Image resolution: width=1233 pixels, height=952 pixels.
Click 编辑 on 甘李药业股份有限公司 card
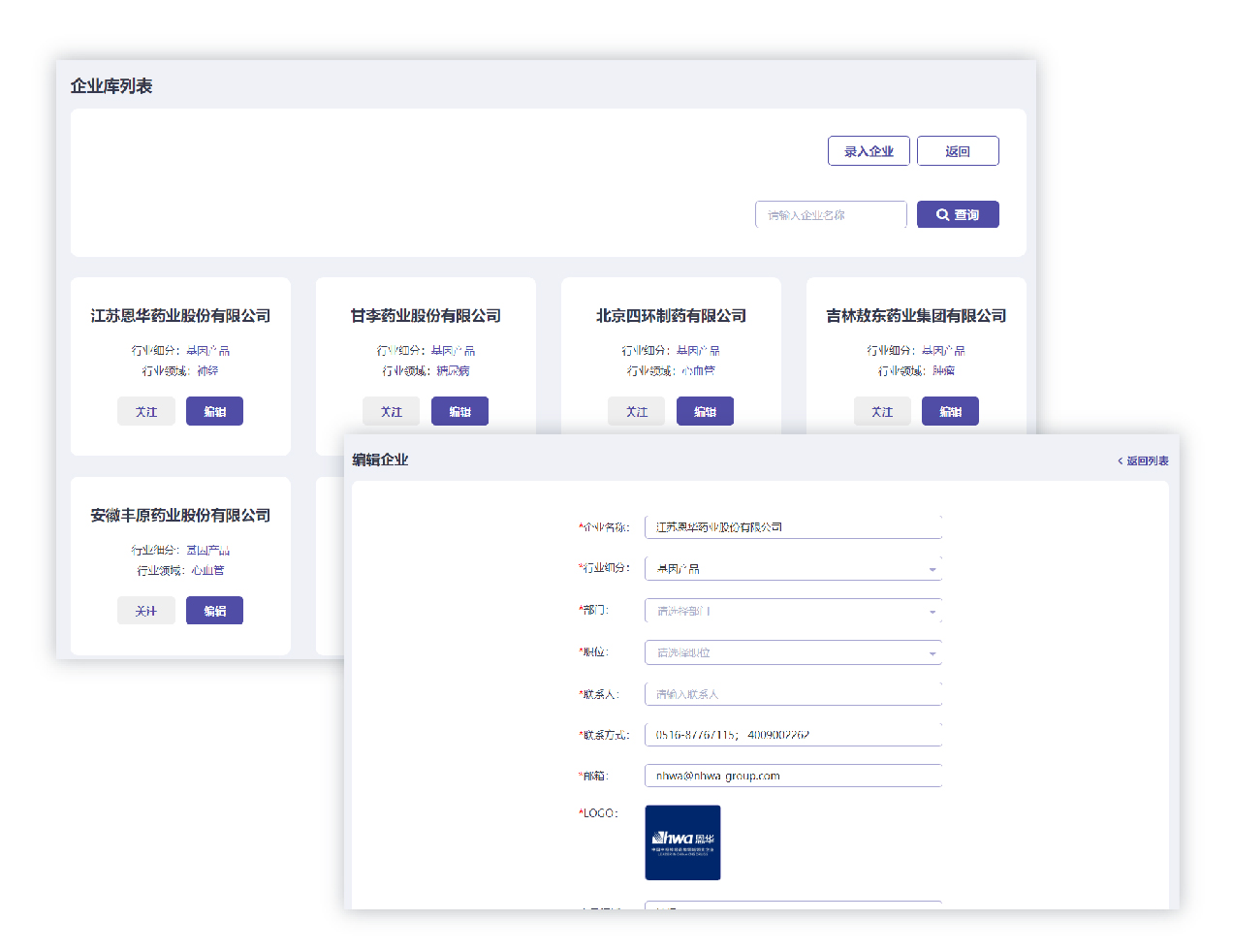point(459,411)
